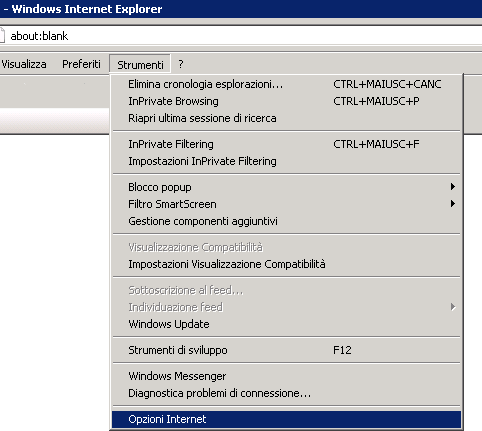Expand the Blocco popup submenu arrow

tap(452, 187)
